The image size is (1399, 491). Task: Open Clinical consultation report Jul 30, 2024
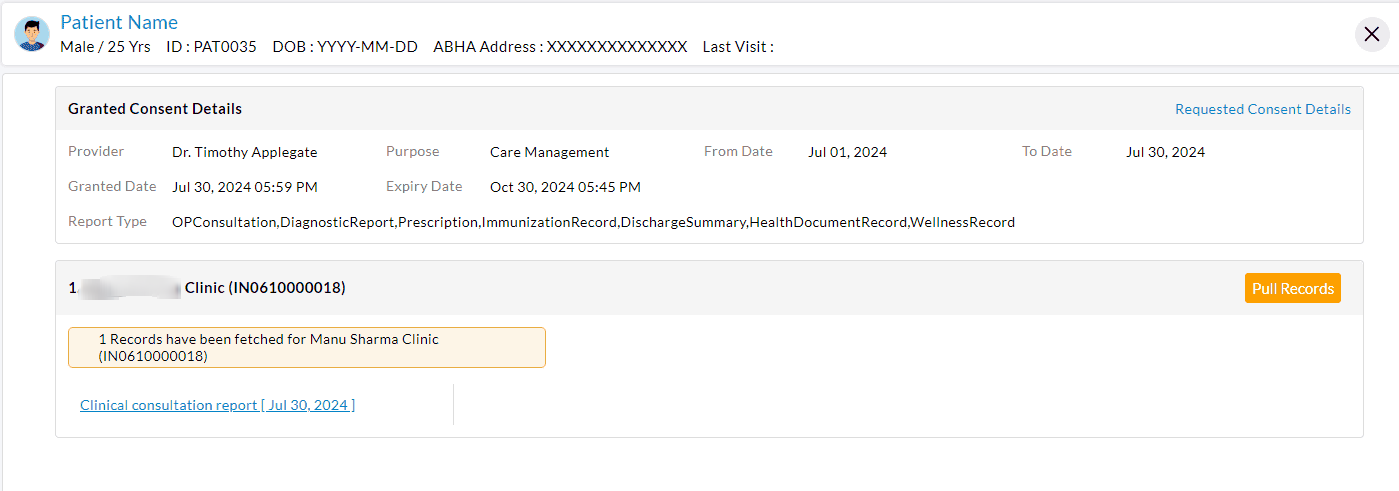tap(217, 405)
